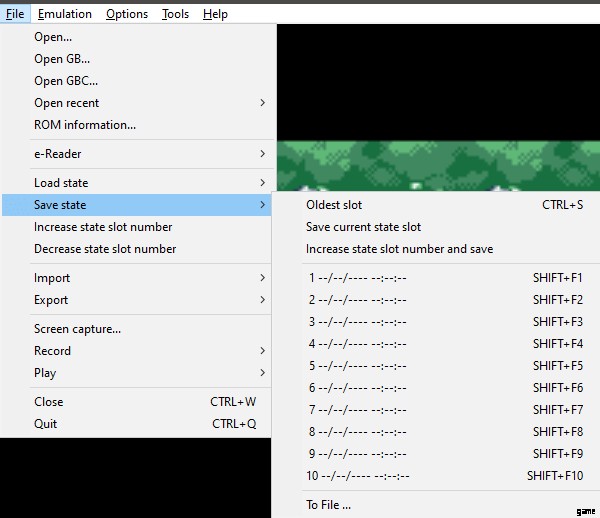This screenshot has height=518, width=600.
Task: Expand the Open recent submenu
Action: click(67, 103)
